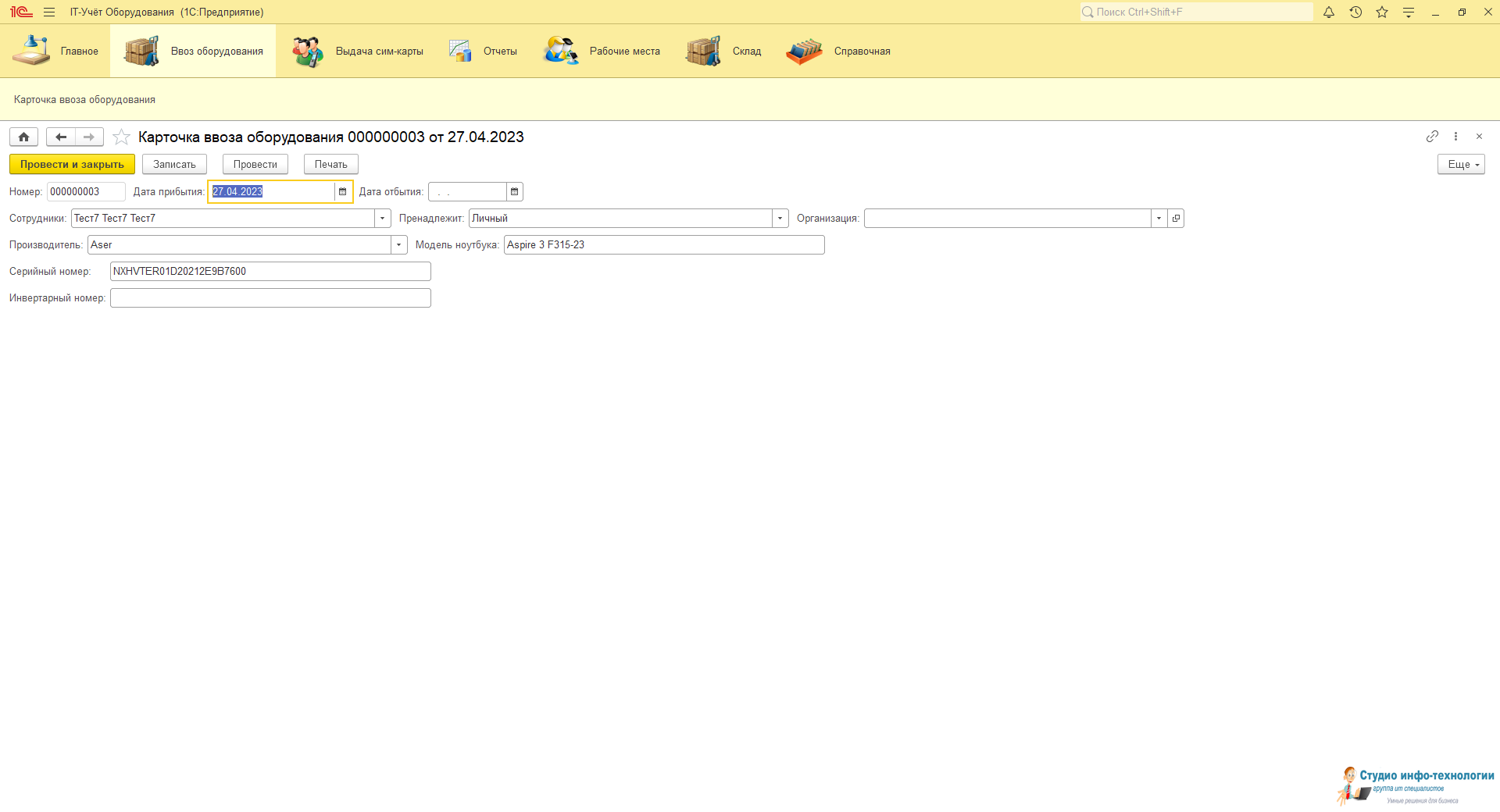Open the Отчеты section
Viewport: 1500px width, 812px height.
coord(484,52)
